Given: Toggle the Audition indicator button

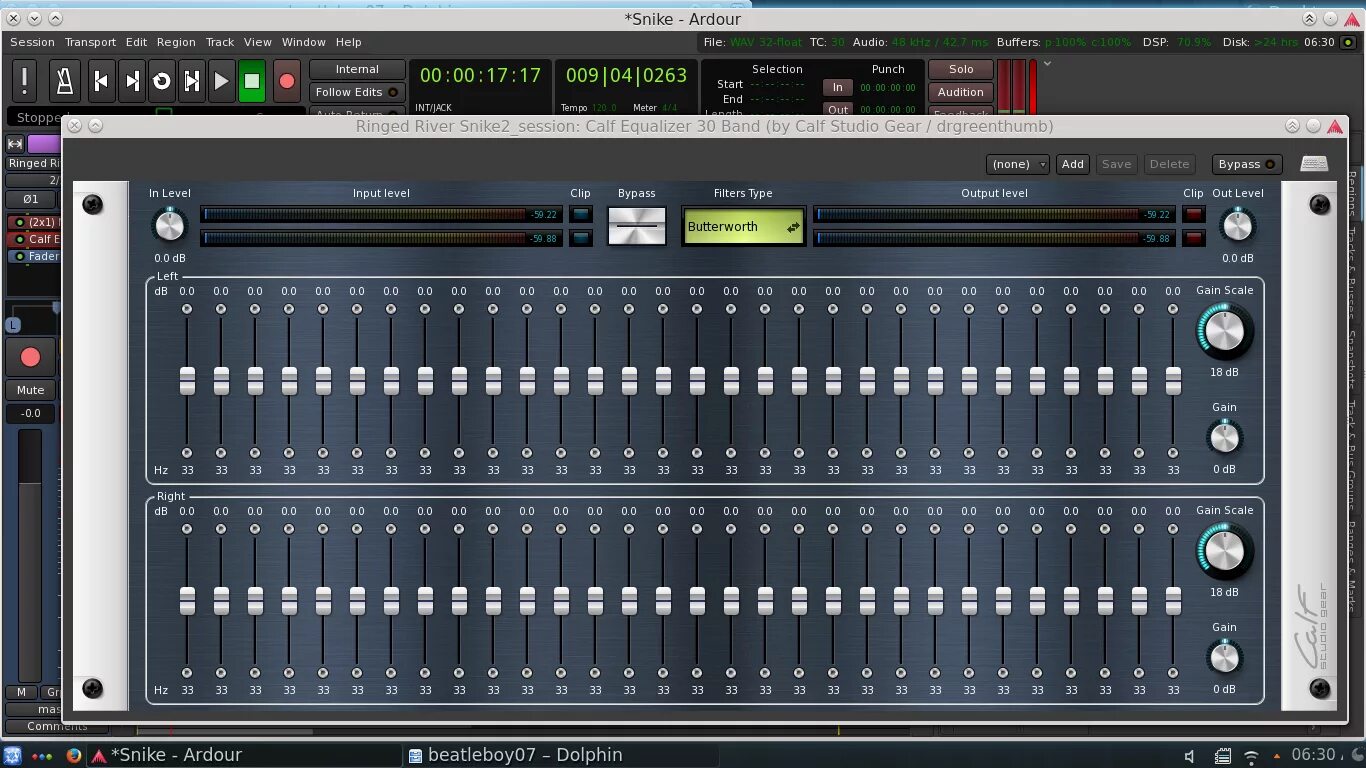Looking at the screenshot, I should point(961,92).
